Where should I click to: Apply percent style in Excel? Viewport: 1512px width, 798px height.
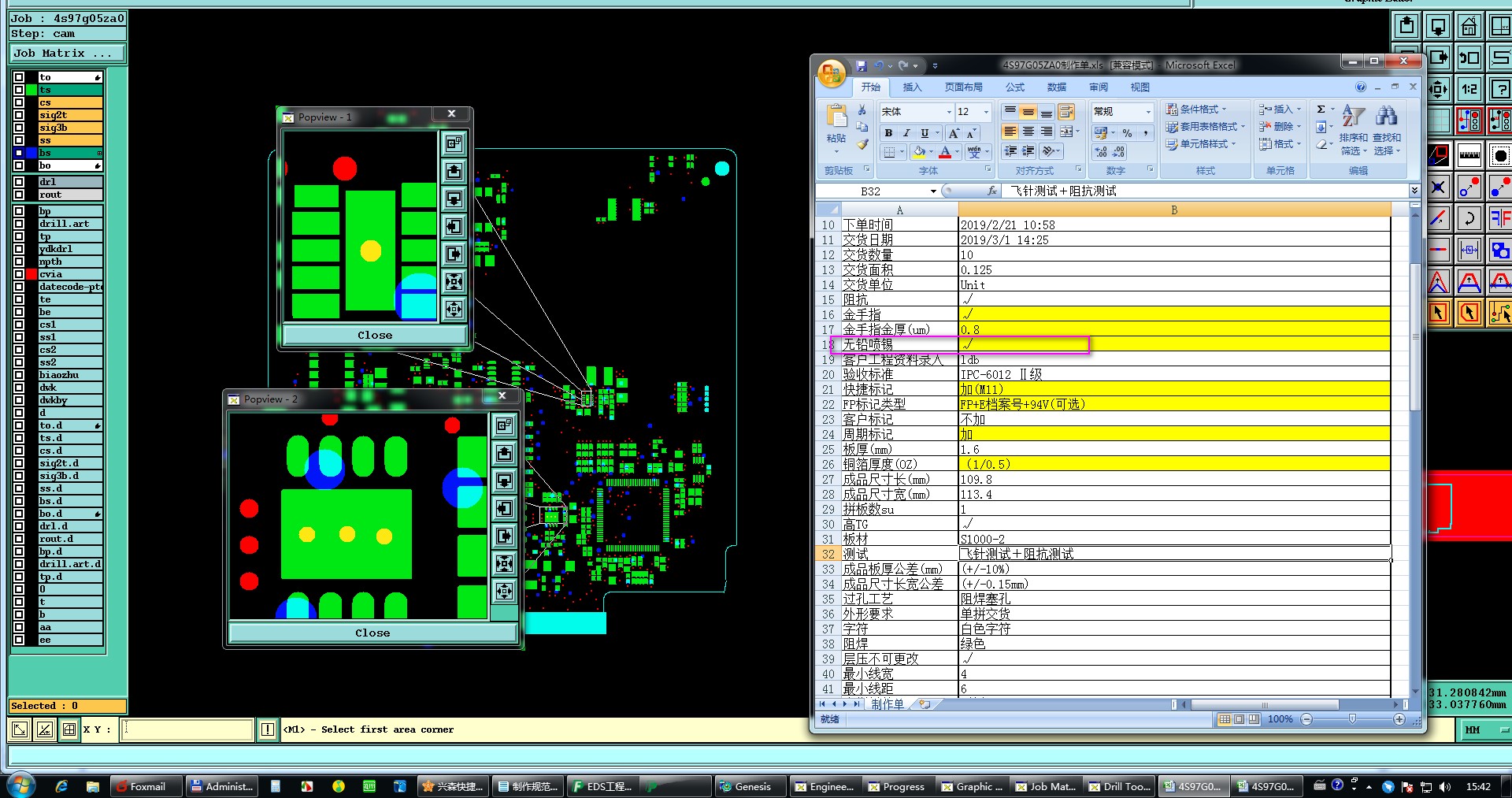(x=1127, y=133)
